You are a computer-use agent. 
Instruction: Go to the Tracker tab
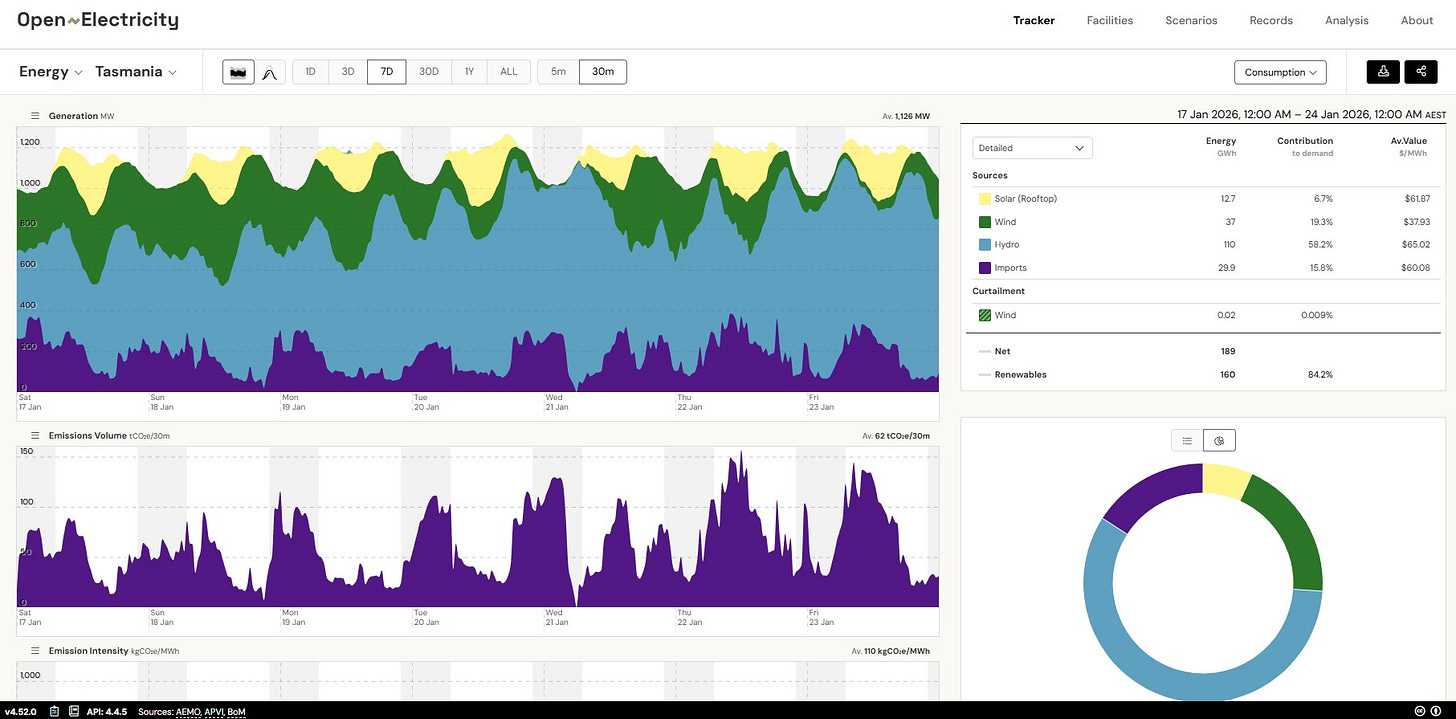(1034, 20)
